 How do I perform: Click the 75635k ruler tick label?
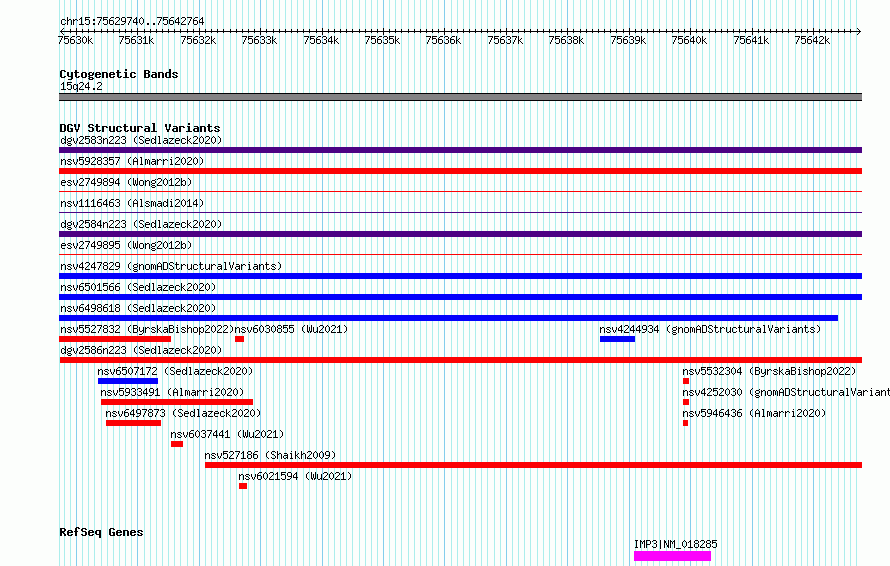[382, 40]
